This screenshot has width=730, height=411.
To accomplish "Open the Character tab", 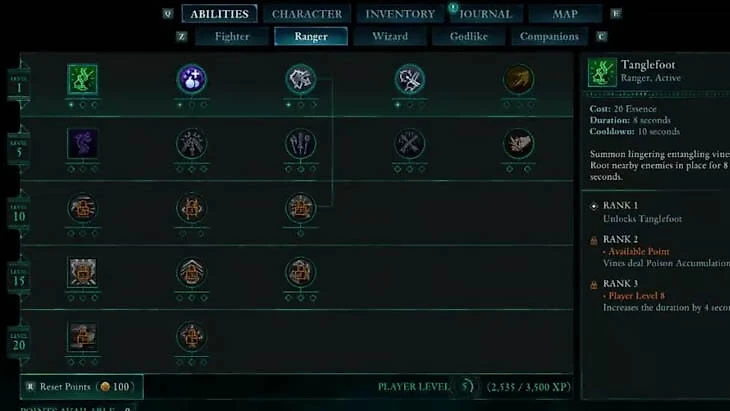I will coord(307,14).
